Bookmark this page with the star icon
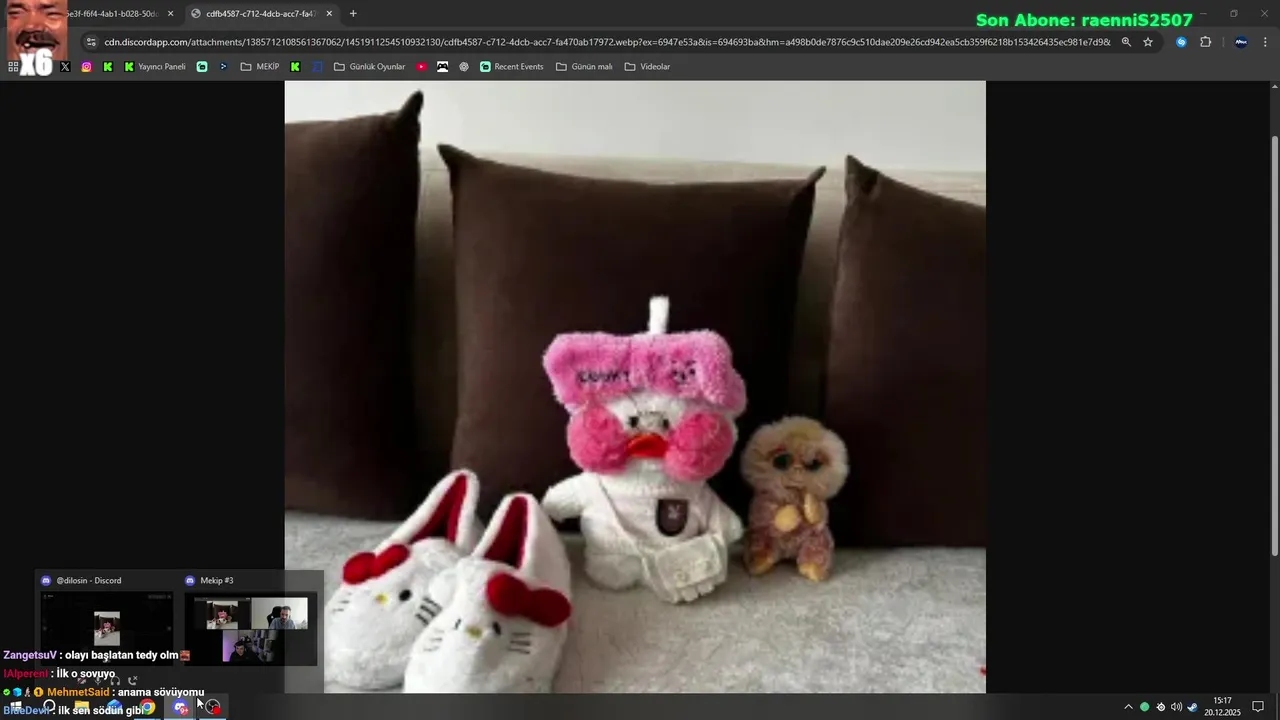This screenshot has height=720, width=1280. pyautogui.click(x=1148, y=42)
